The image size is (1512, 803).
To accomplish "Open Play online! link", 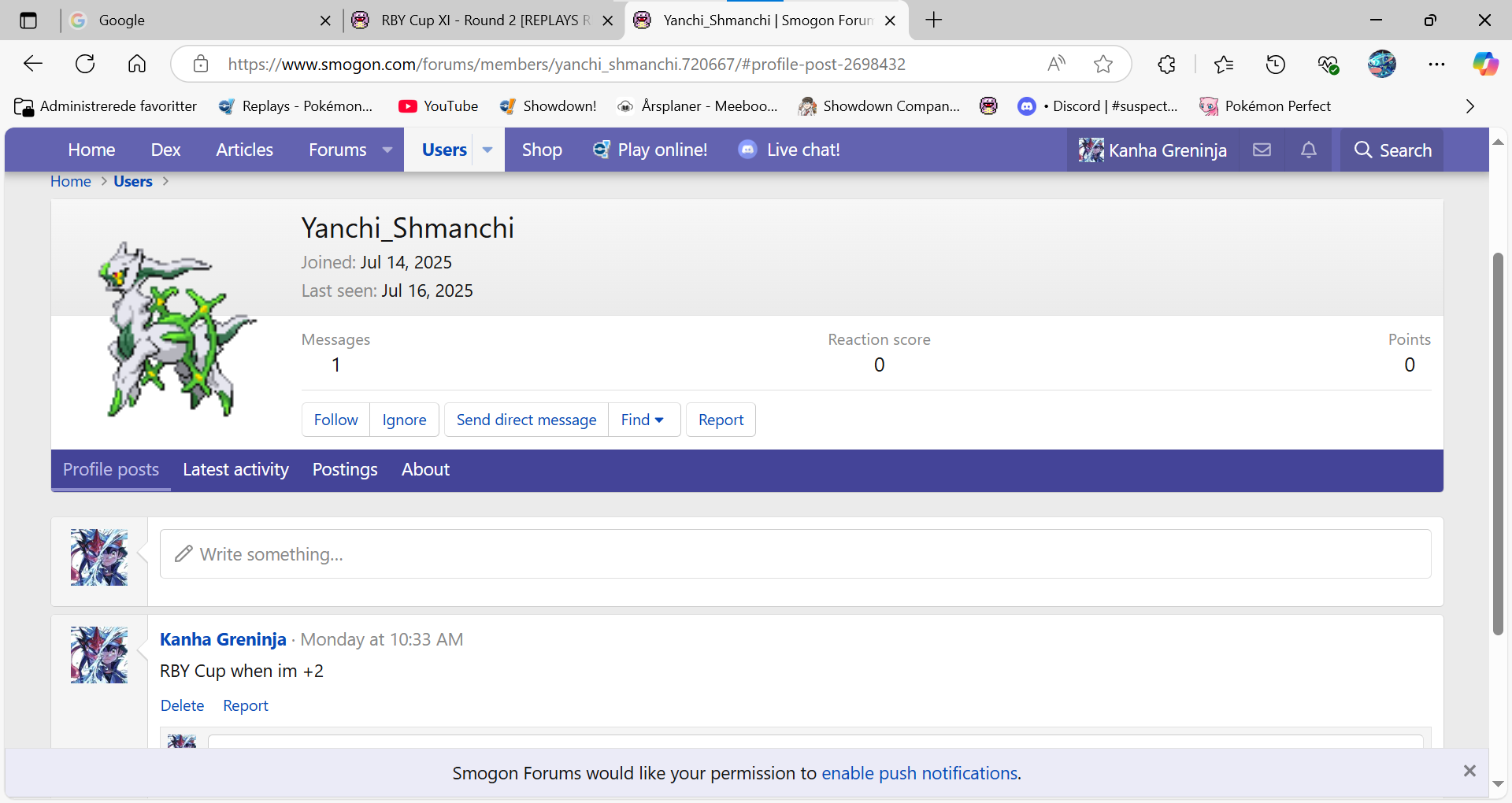I will pyautogui.click(x=650, y=150).
